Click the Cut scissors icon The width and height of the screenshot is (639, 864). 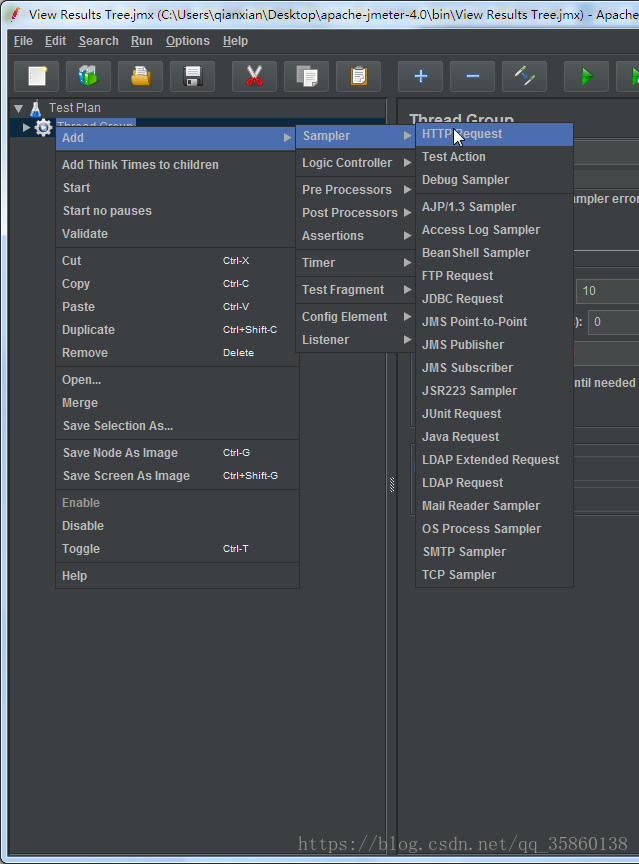coord(254,76)
